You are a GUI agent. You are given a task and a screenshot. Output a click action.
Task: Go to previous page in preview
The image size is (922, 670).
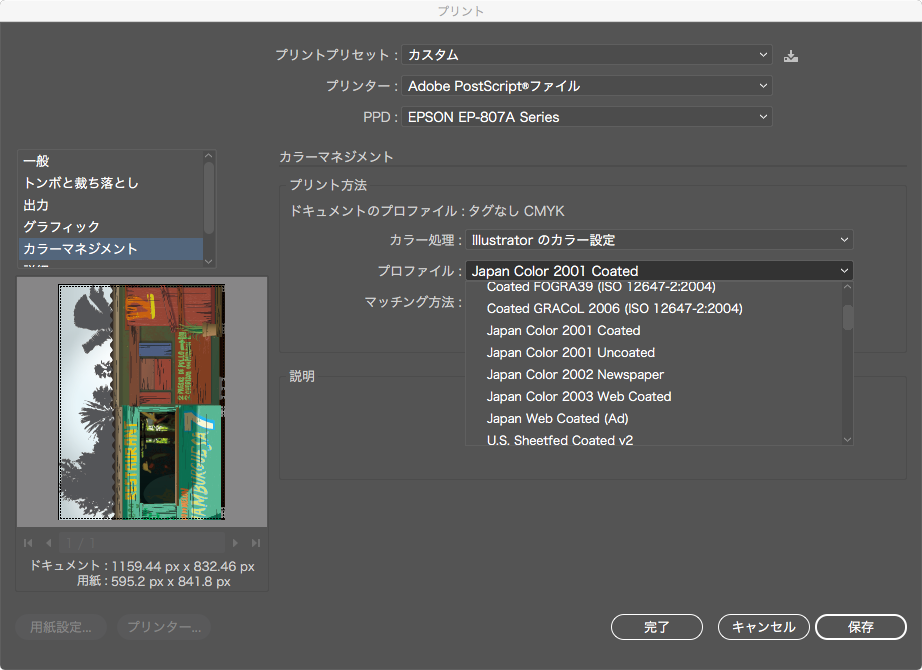tap(48, 543)
